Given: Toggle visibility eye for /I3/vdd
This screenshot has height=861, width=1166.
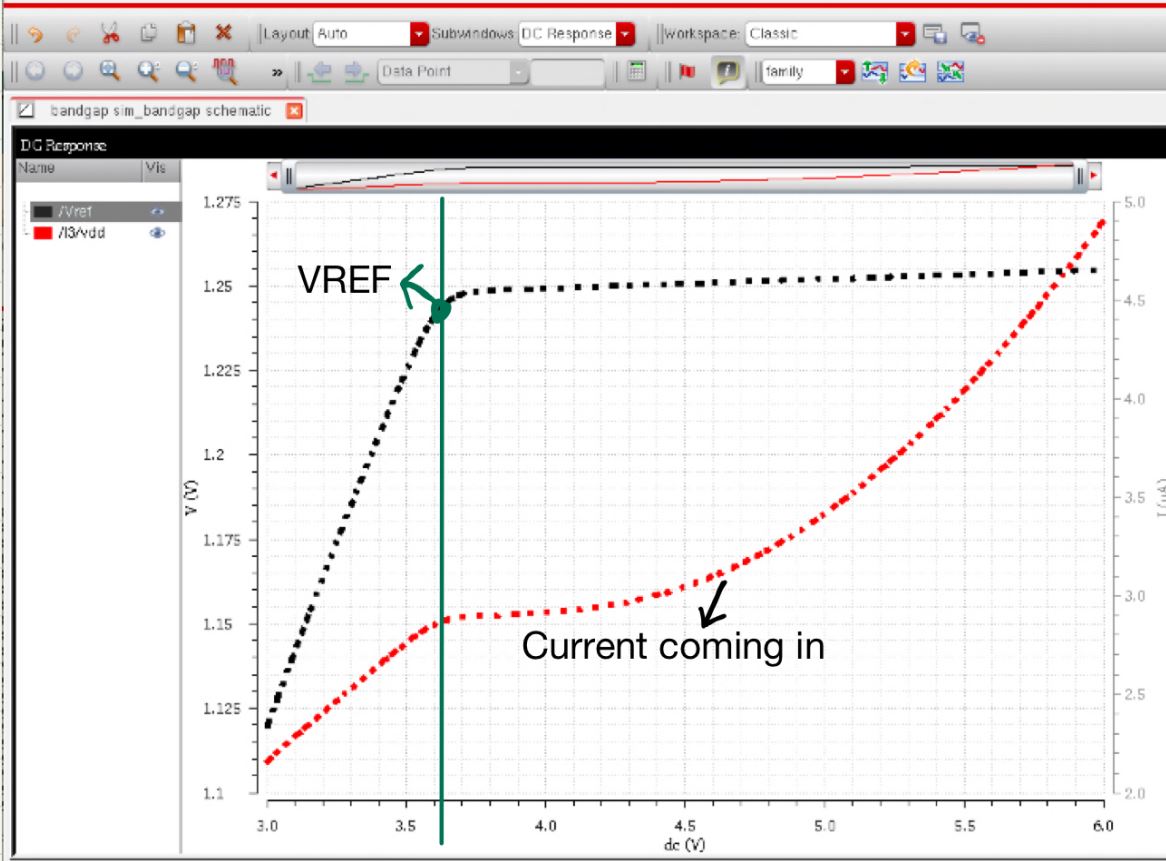Looking at the screenshot, I should pos(157,233).
